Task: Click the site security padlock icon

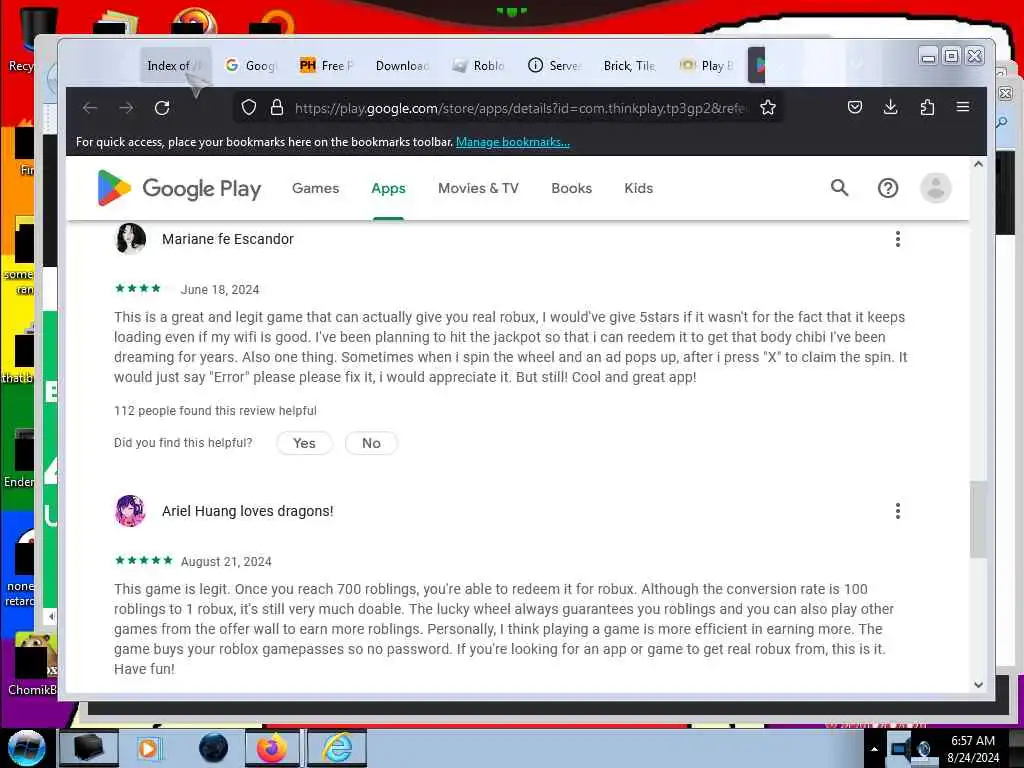Action: pos(277,108)
